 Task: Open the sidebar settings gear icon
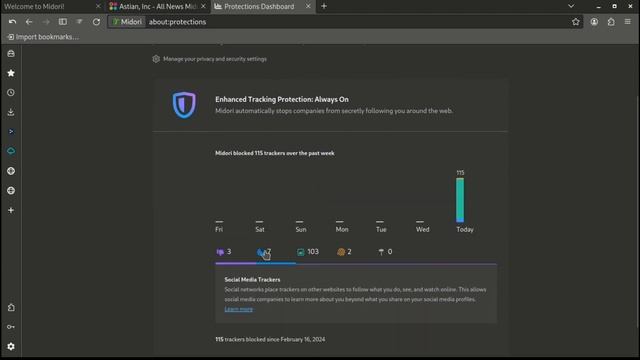pos(11,347)
